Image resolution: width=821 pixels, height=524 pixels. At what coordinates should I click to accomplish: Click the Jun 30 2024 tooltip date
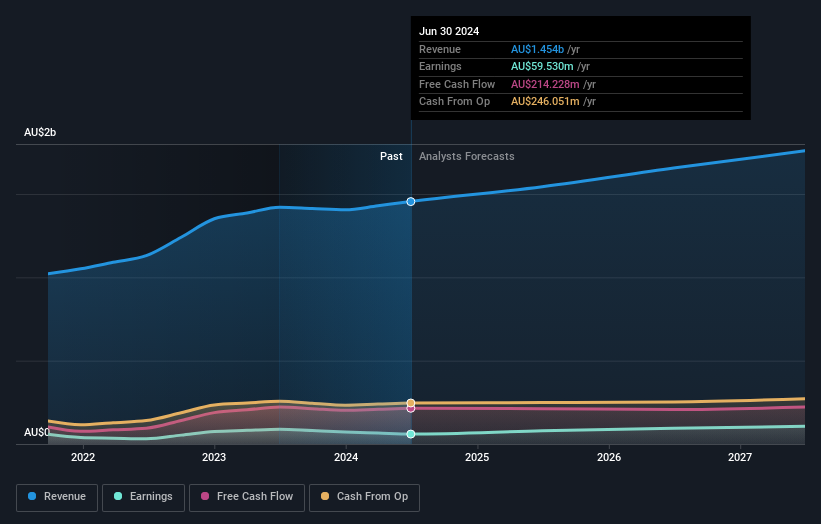449,31
